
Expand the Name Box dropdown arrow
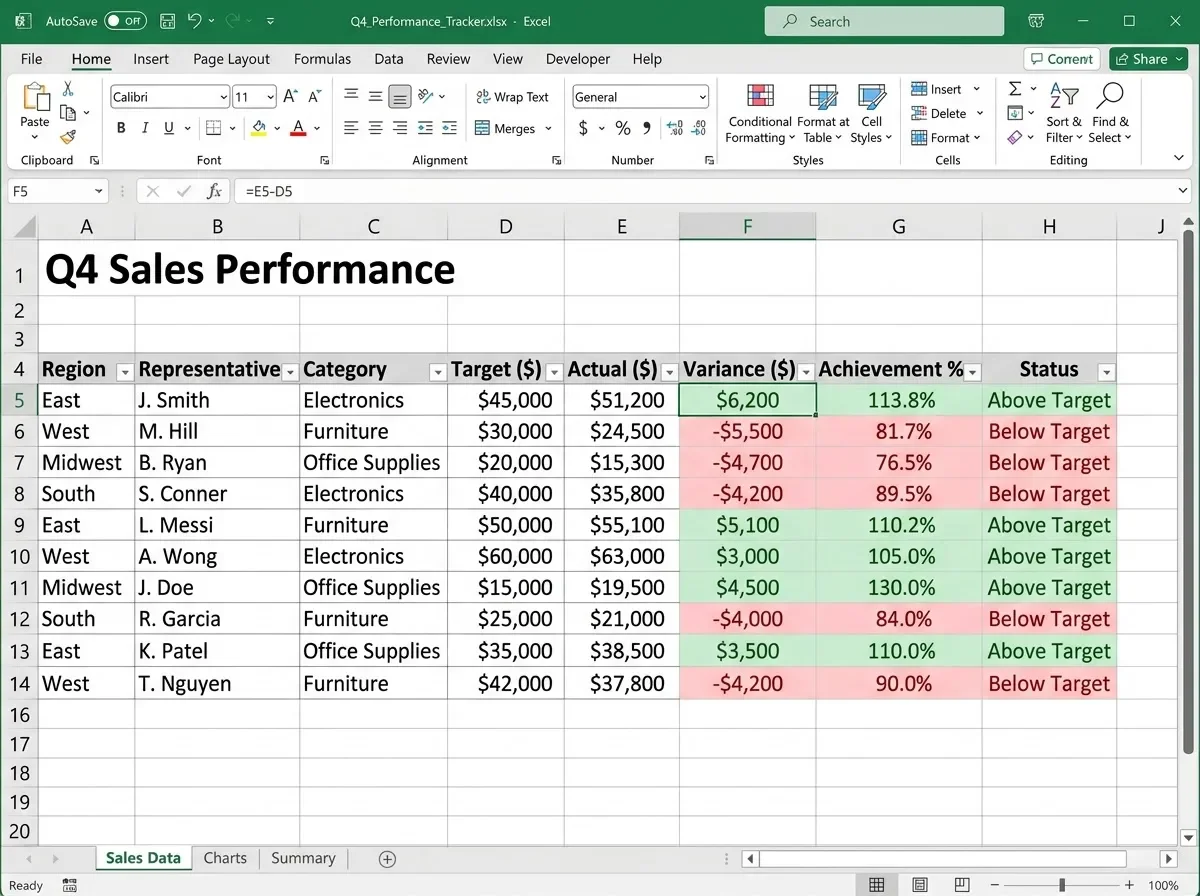click(98, 191)
